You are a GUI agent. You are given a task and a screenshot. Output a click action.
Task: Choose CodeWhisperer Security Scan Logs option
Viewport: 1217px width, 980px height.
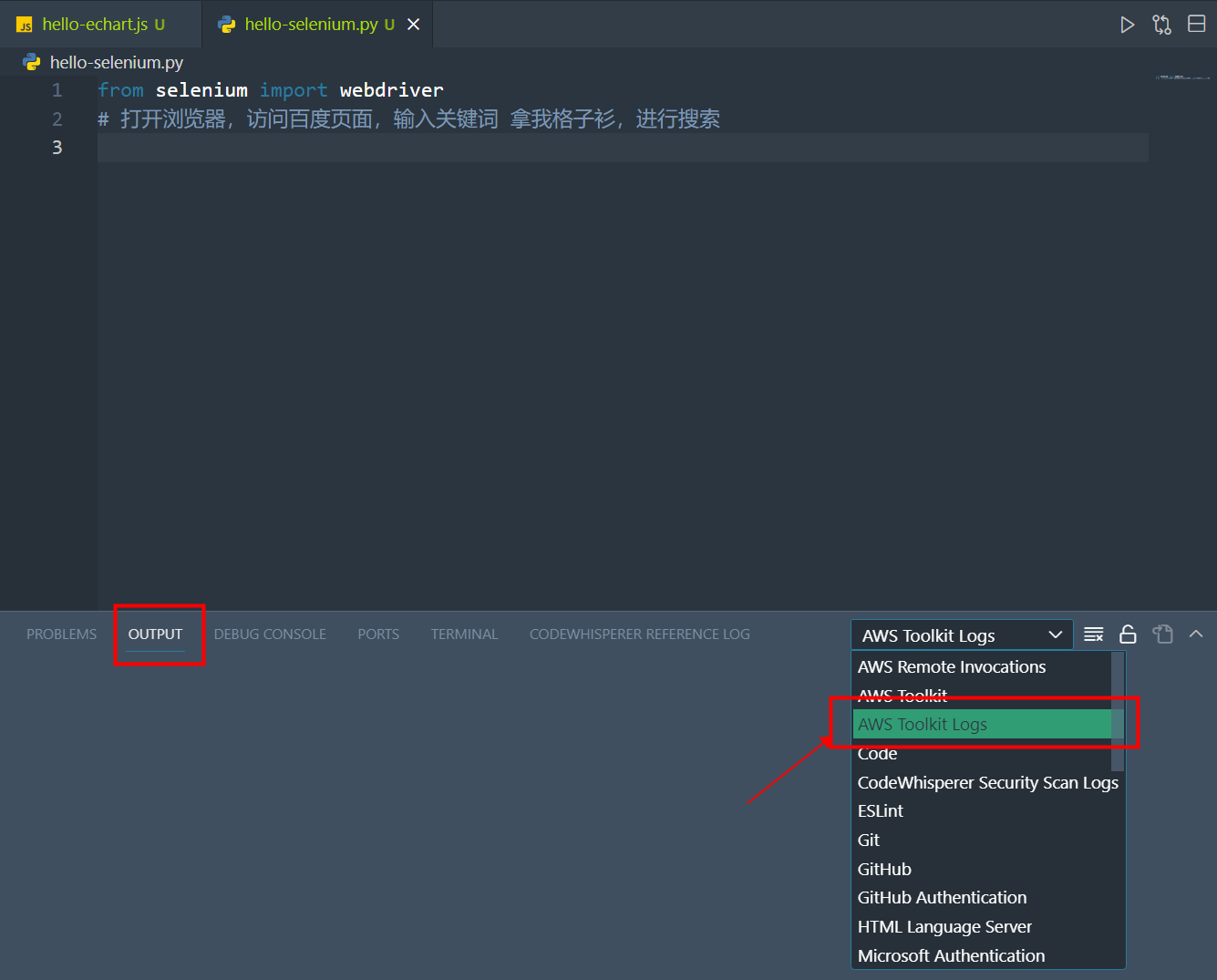(x=988, y=782)
